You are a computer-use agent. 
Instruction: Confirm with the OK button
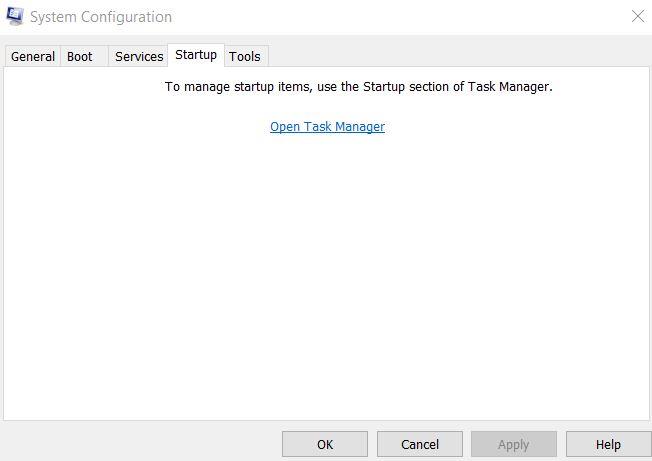325,444
